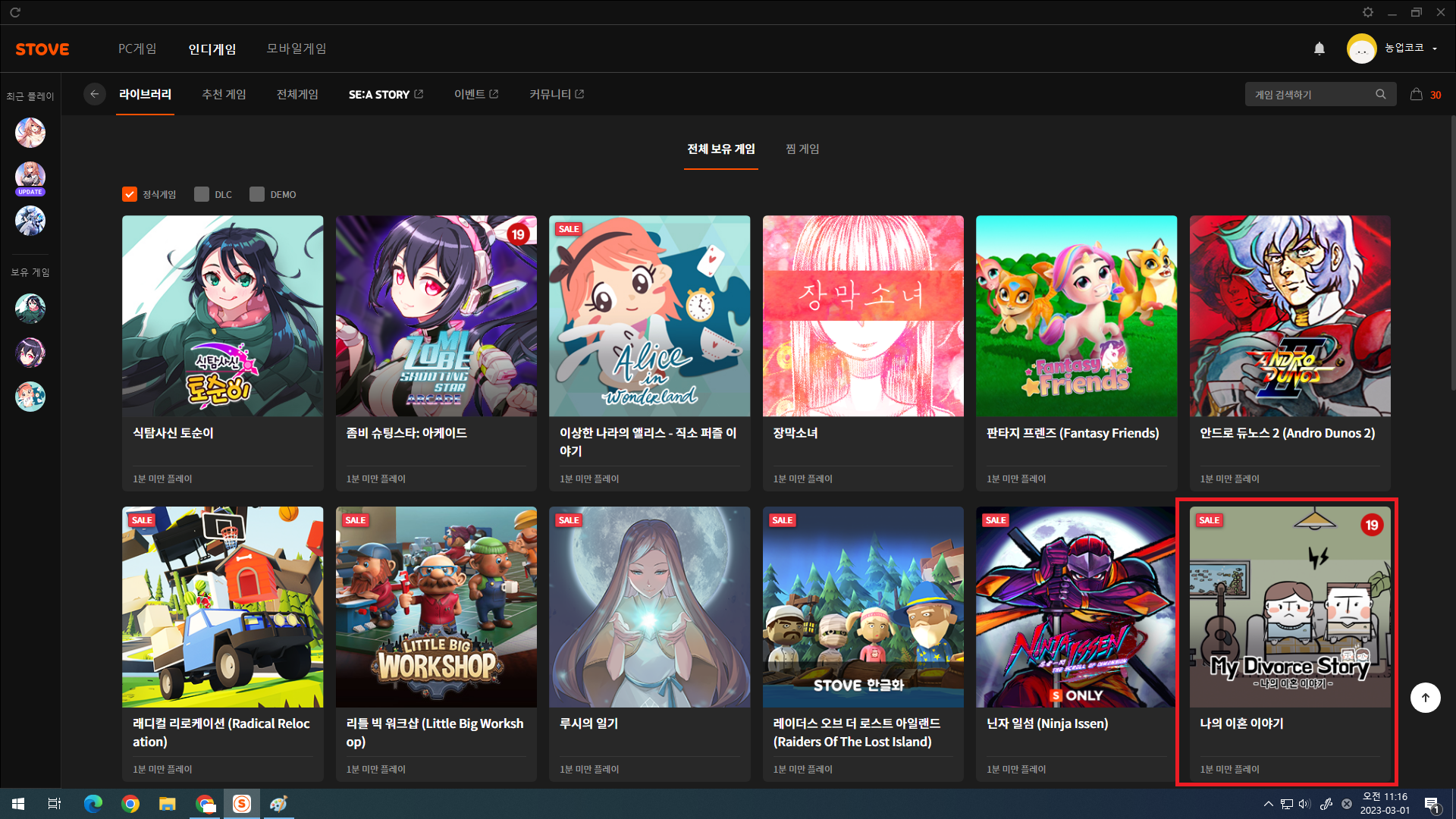Click the notification bell icon
This screenshot has width=1456, height=819.
pos(1319,49)
